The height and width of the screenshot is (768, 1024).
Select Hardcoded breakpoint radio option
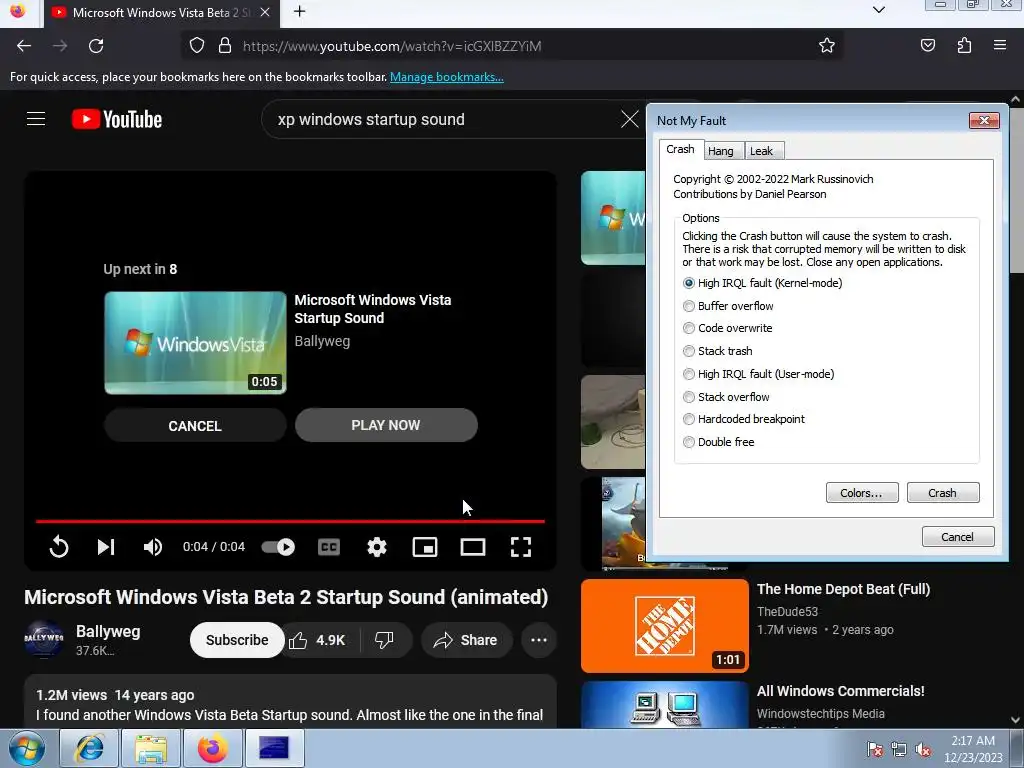pos(688,419)
